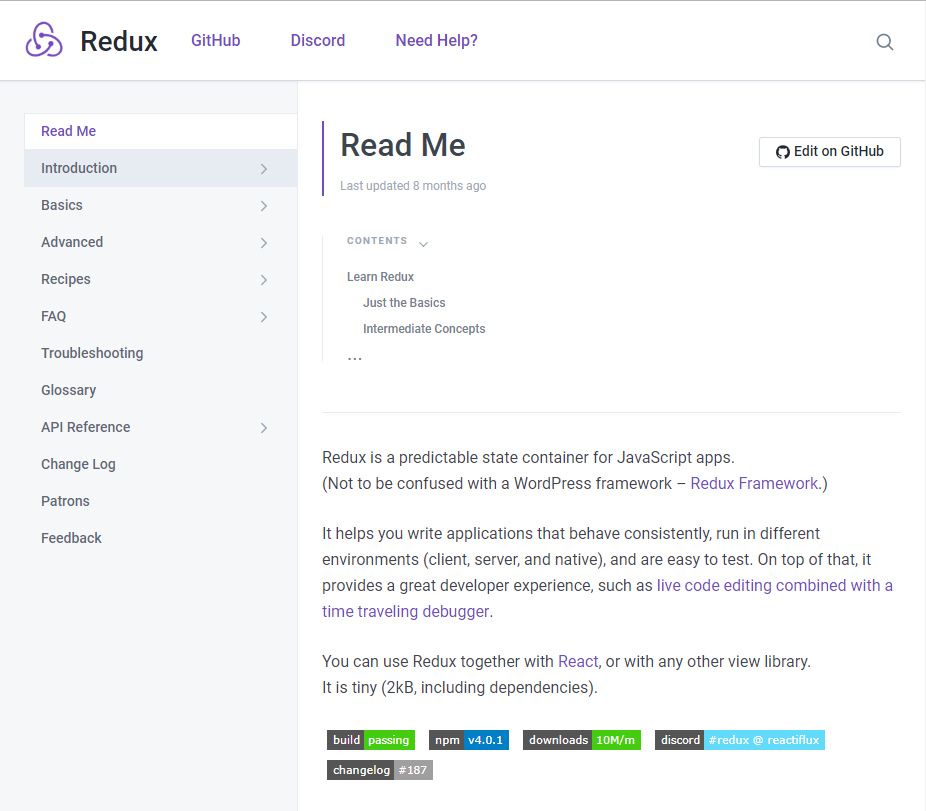Screen dimensions: 926x811
Task: Open Introduction in the sidebar
Action: (x=161, y=168)
